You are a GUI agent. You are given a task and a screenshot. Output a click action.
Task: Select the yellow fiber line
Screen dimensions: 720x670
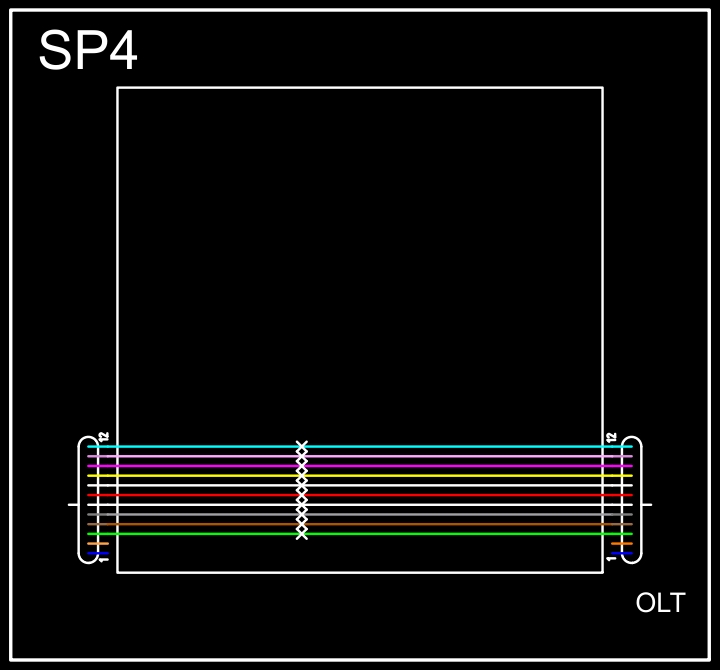click(450, 476)
